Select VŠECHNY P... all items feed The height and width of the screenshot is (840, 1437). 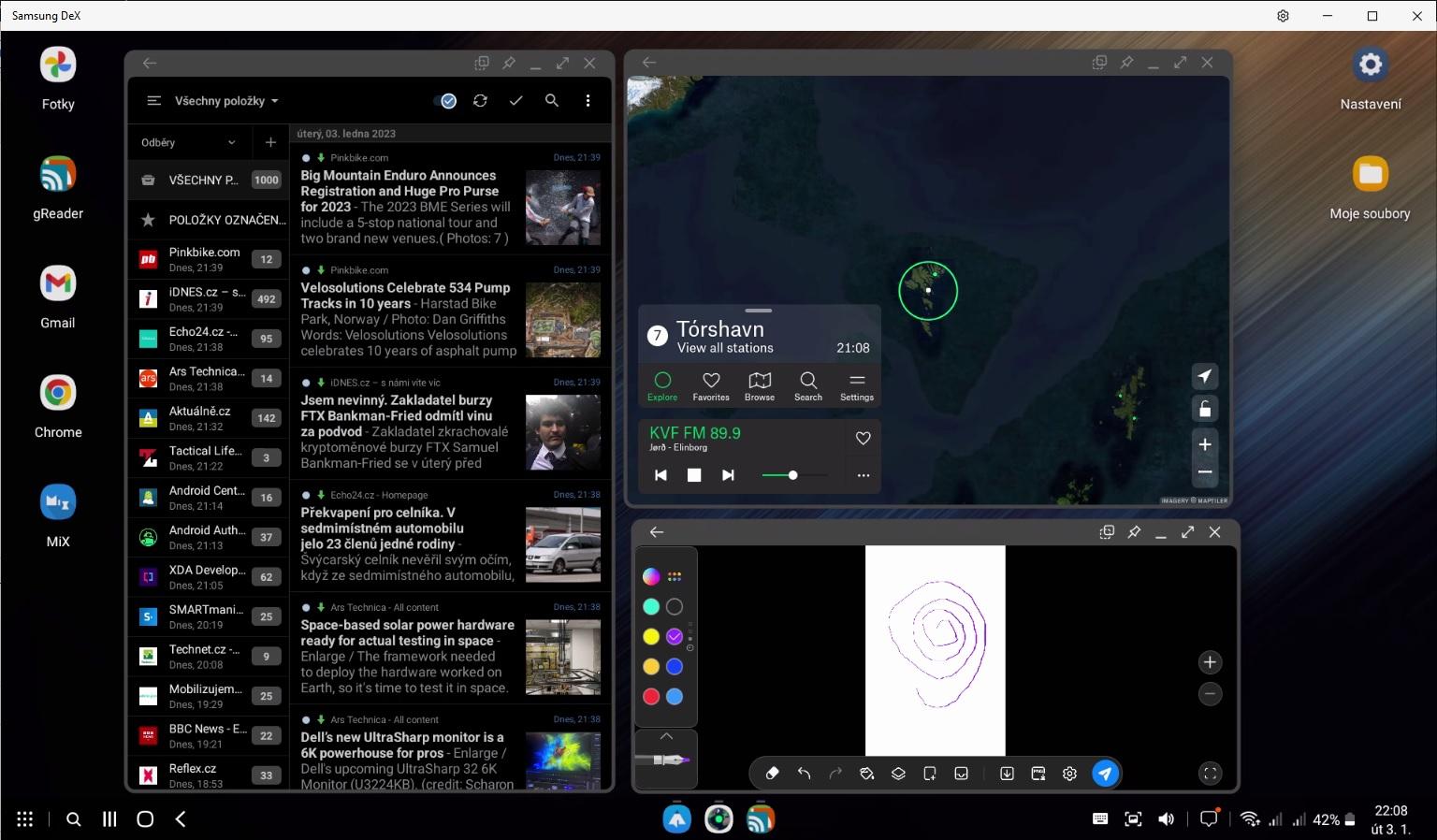coord(207,180)
